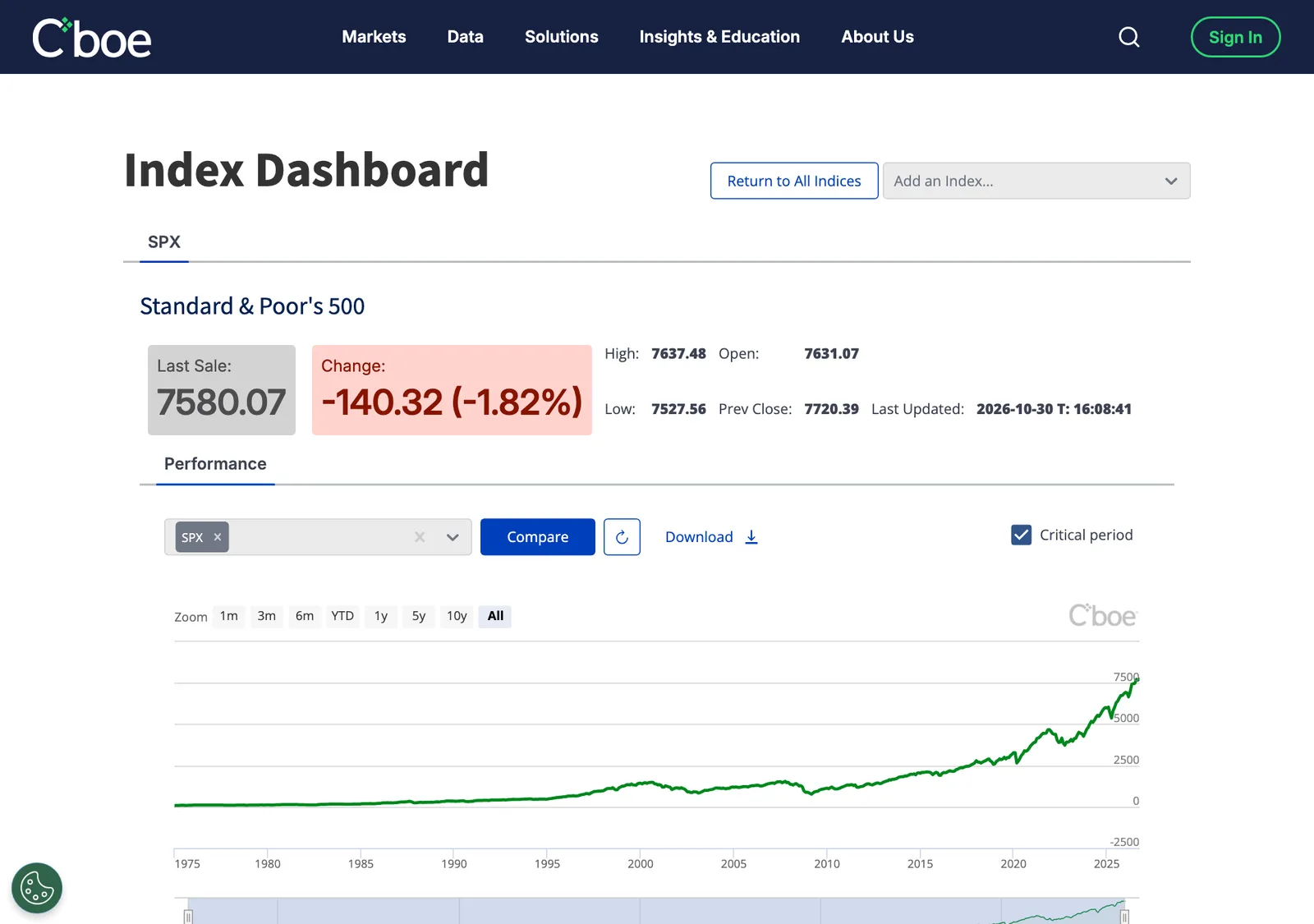Click inside the index compare input field
The height and width of the screenshot is (924, 1314).
[318, 537]
